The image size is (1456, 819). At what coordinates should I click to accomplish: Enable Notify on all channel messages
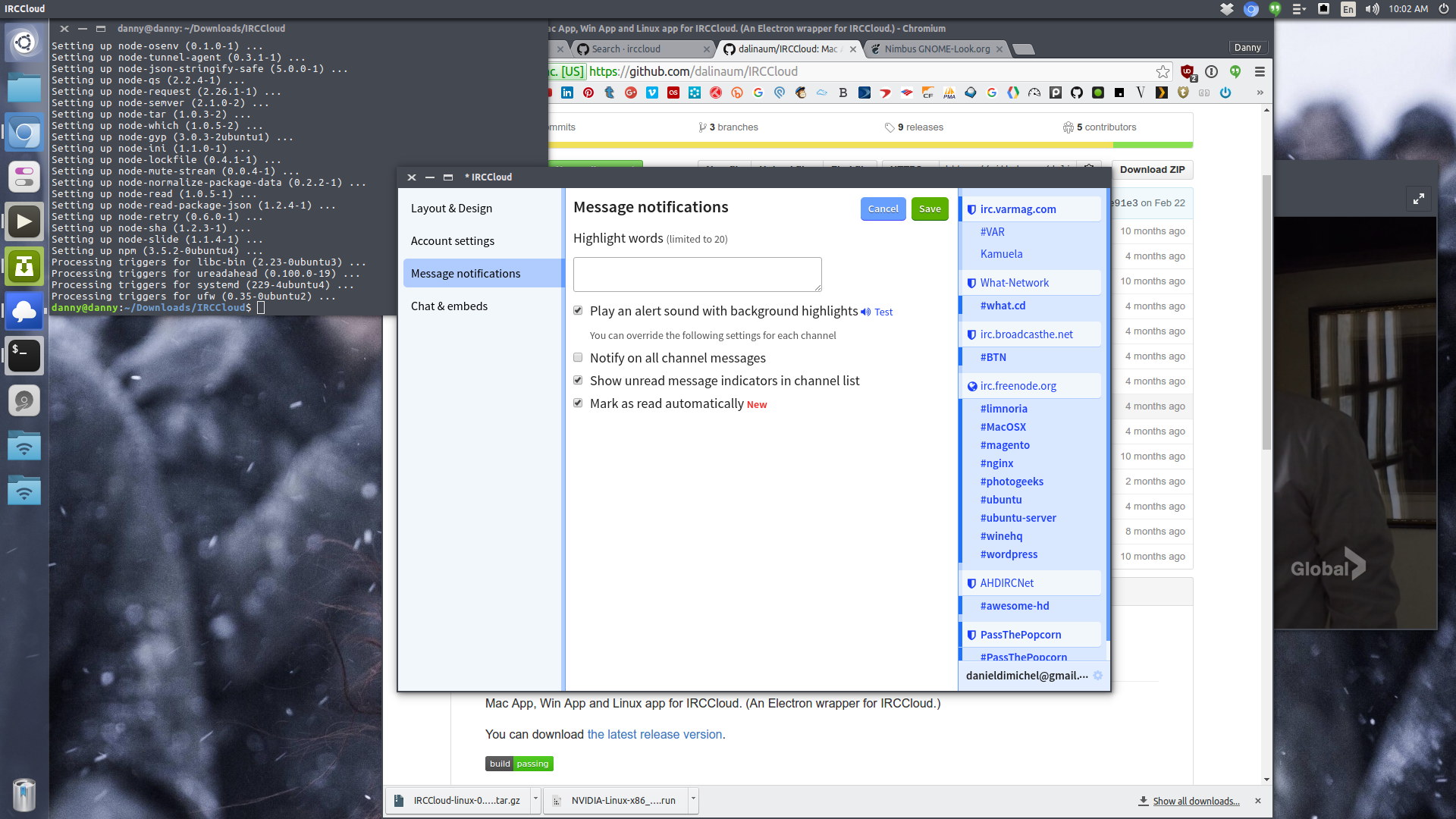click(578, 358)
